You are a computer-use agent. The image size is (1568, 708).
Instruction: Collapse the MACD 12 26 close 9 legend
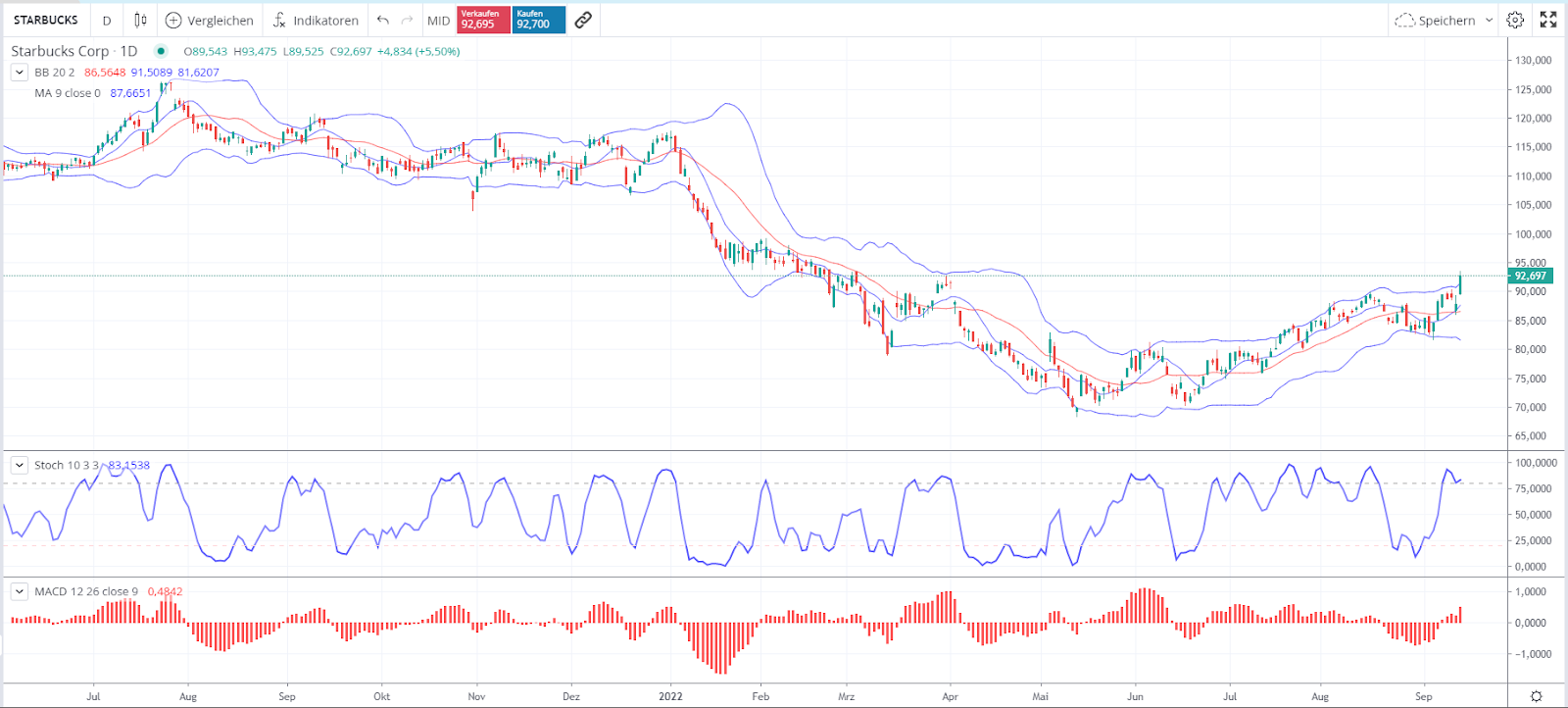(x=19, y=591)
